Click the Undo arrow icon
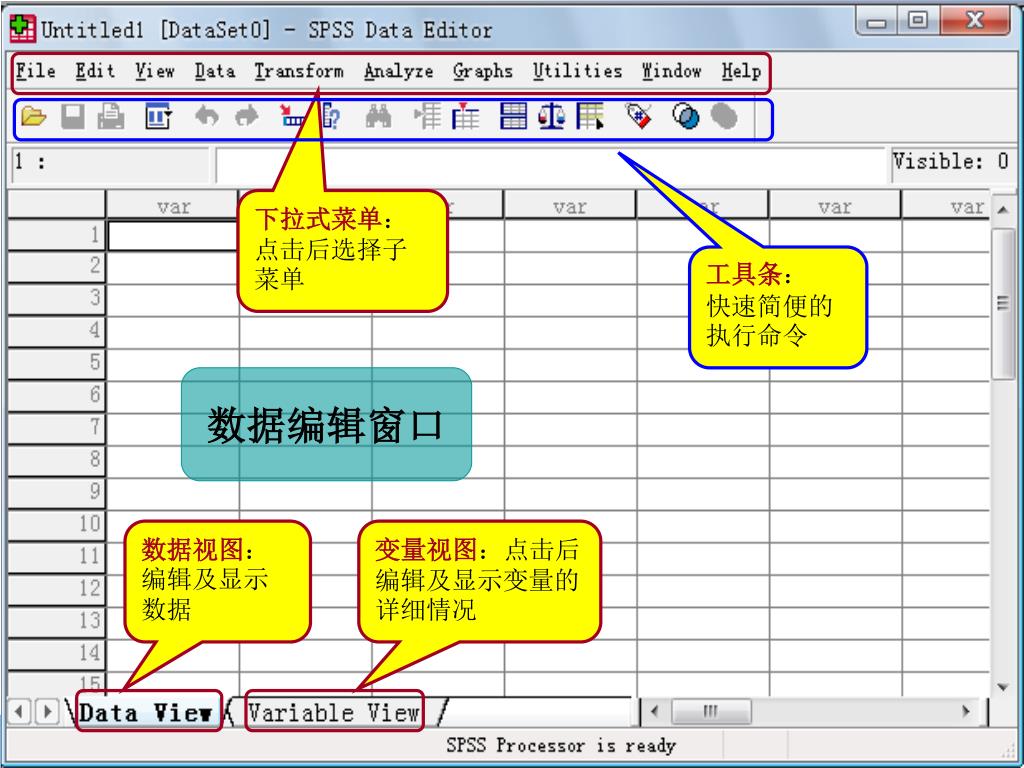 coord(207,117)
